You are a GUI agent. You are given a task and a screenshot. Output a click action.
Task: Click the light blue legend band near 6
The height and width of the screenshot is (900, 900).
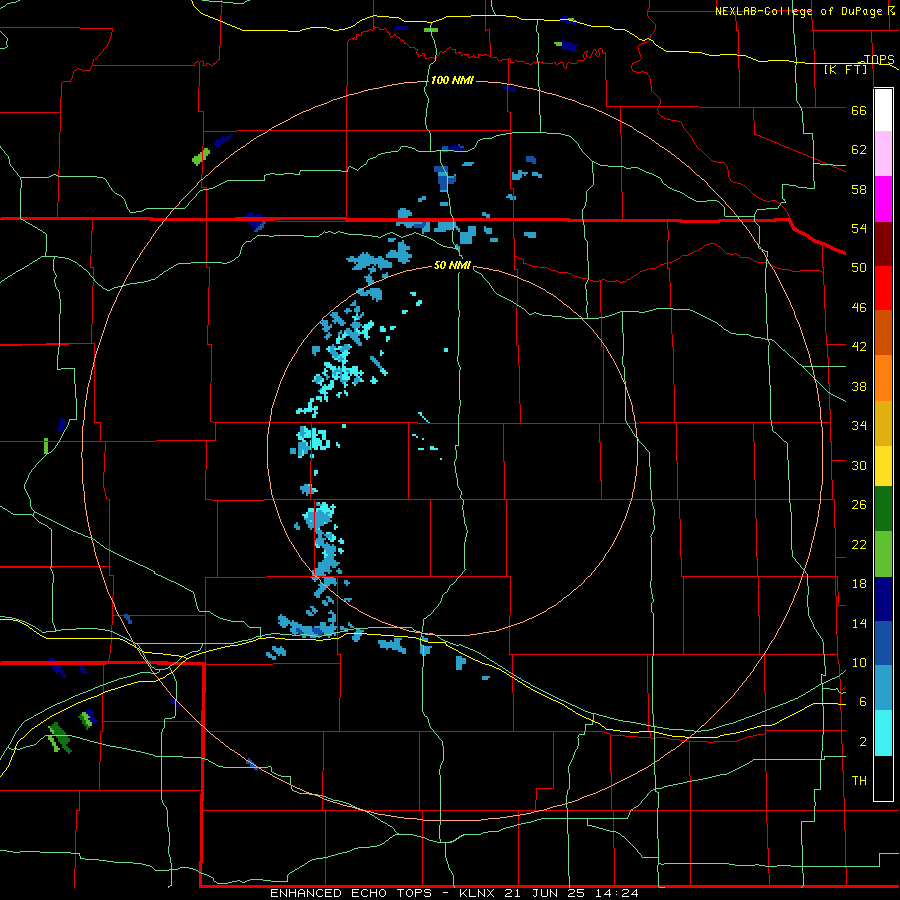[x=883, y=687]
